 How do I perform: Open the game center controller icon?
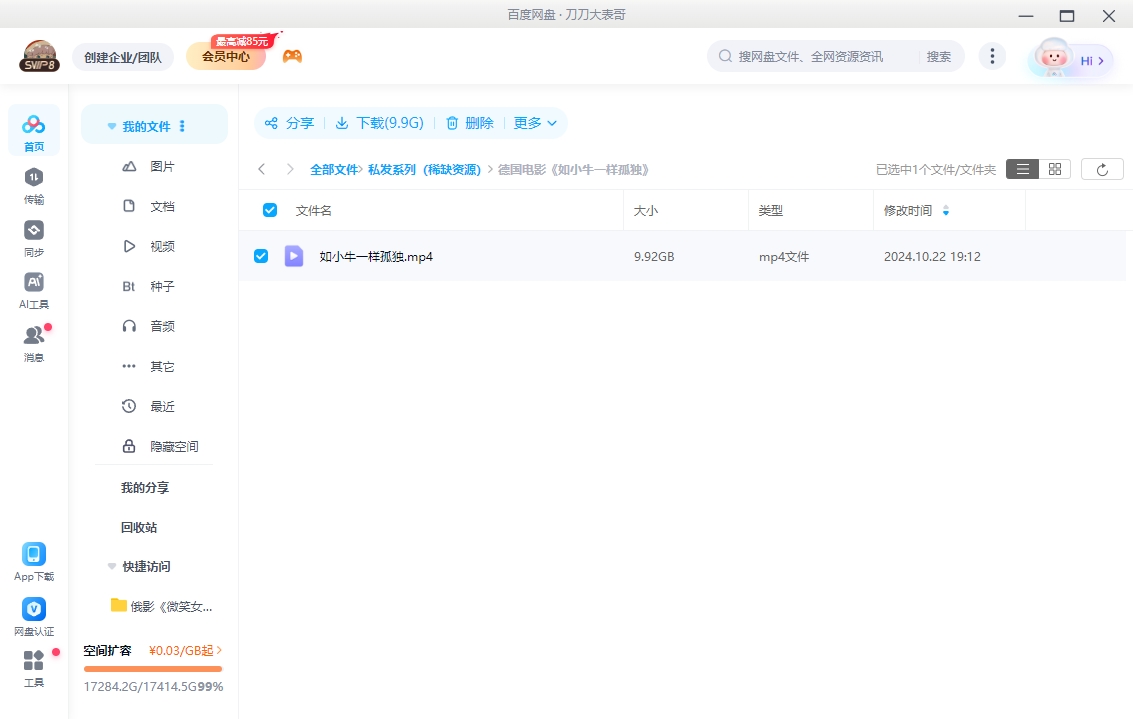tap(291, 55)
